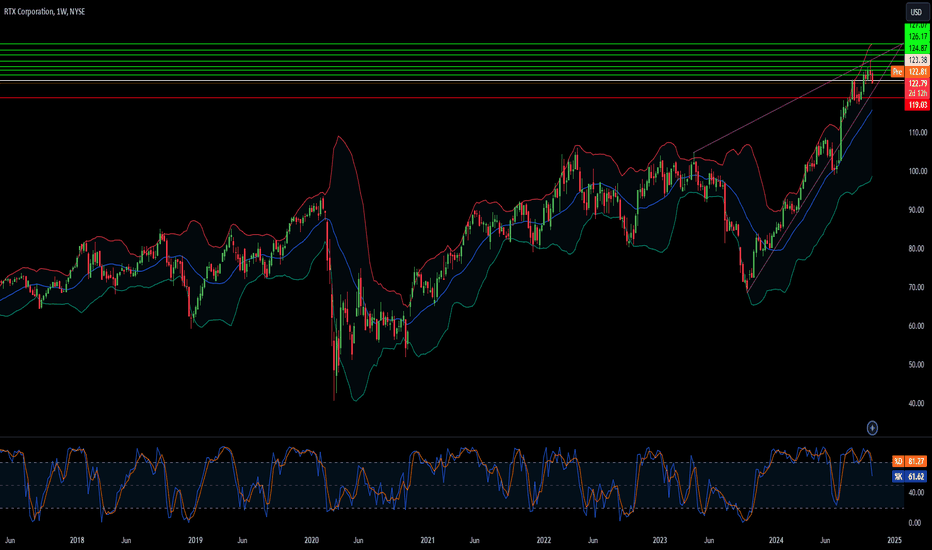This screenshot has height=550, width=932.
Task: Click the %D 81.27 stochastic label
Action: click(909, 461)
